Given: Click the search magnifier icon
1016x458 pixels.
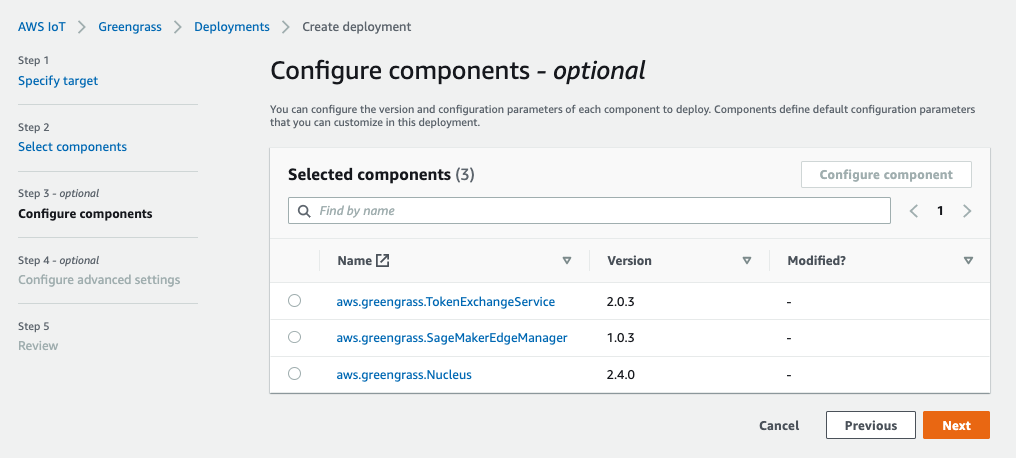Looking at the screenshot, I should [x=304, y=211].
